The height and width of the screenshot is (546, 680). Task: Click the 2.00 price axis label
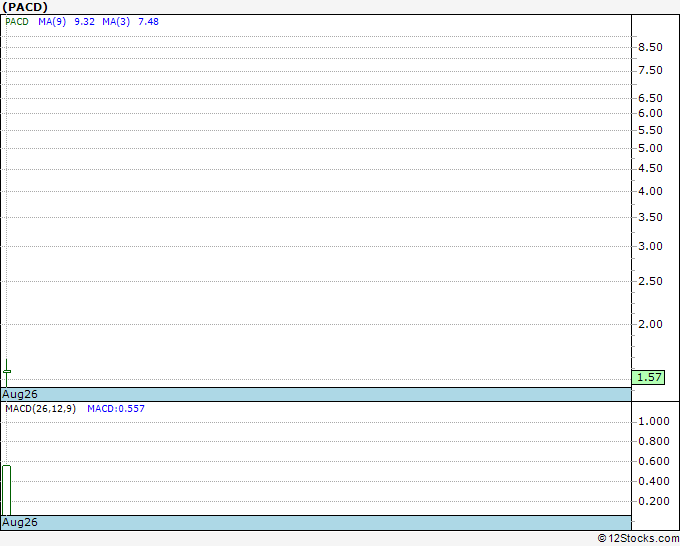coord(651,324)
